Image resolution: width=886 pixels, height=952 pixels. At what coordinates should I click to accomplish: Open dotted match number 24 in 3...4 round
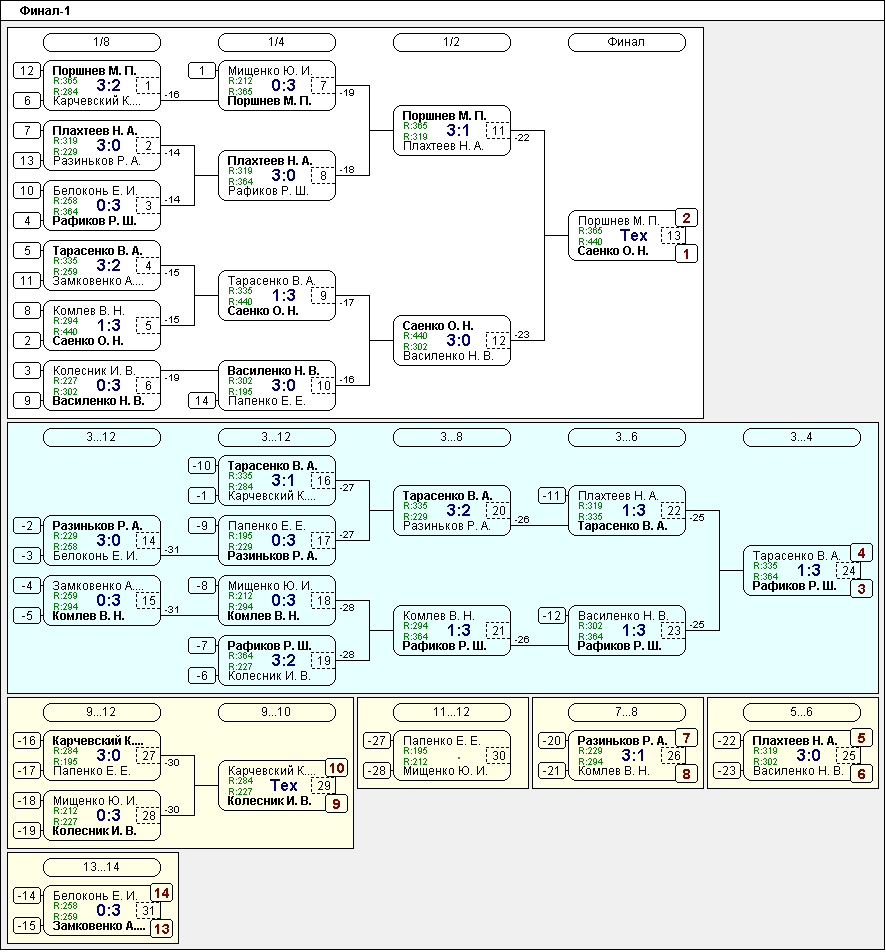coord(848,571)
